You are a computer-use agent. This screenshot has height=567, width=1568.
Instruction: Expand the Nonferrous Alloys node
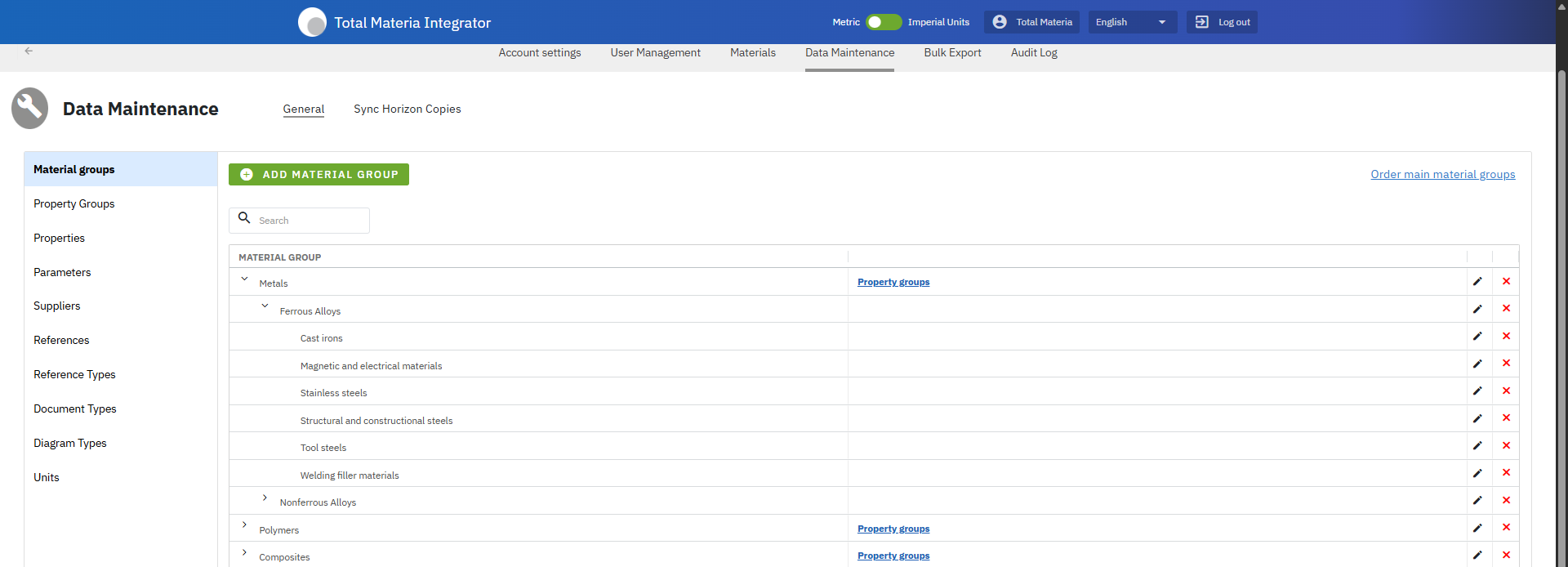pos(265,498)
